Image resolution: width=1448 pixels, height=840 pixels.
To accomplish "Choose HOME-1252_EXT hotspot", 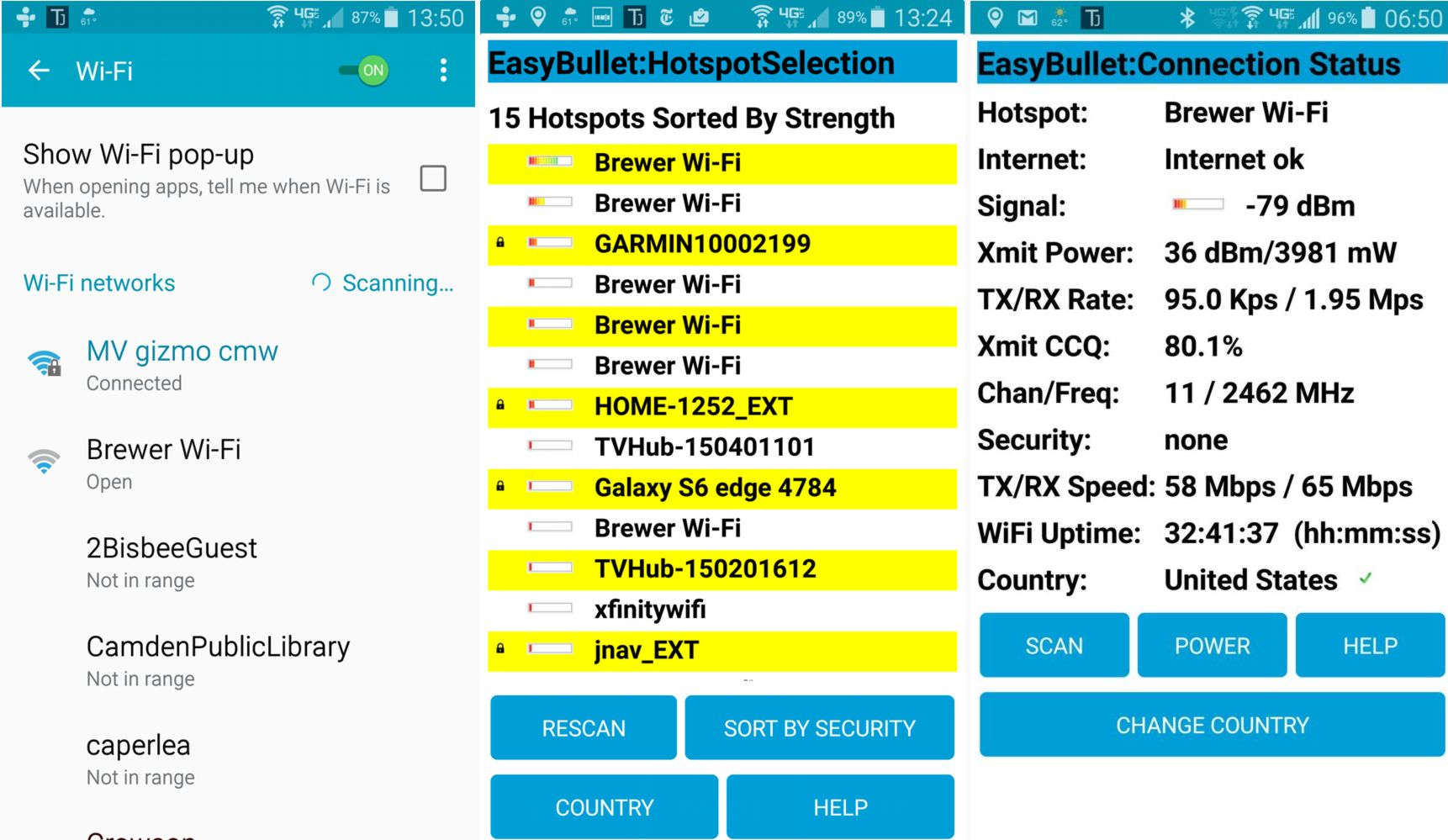I will [722, 407].
